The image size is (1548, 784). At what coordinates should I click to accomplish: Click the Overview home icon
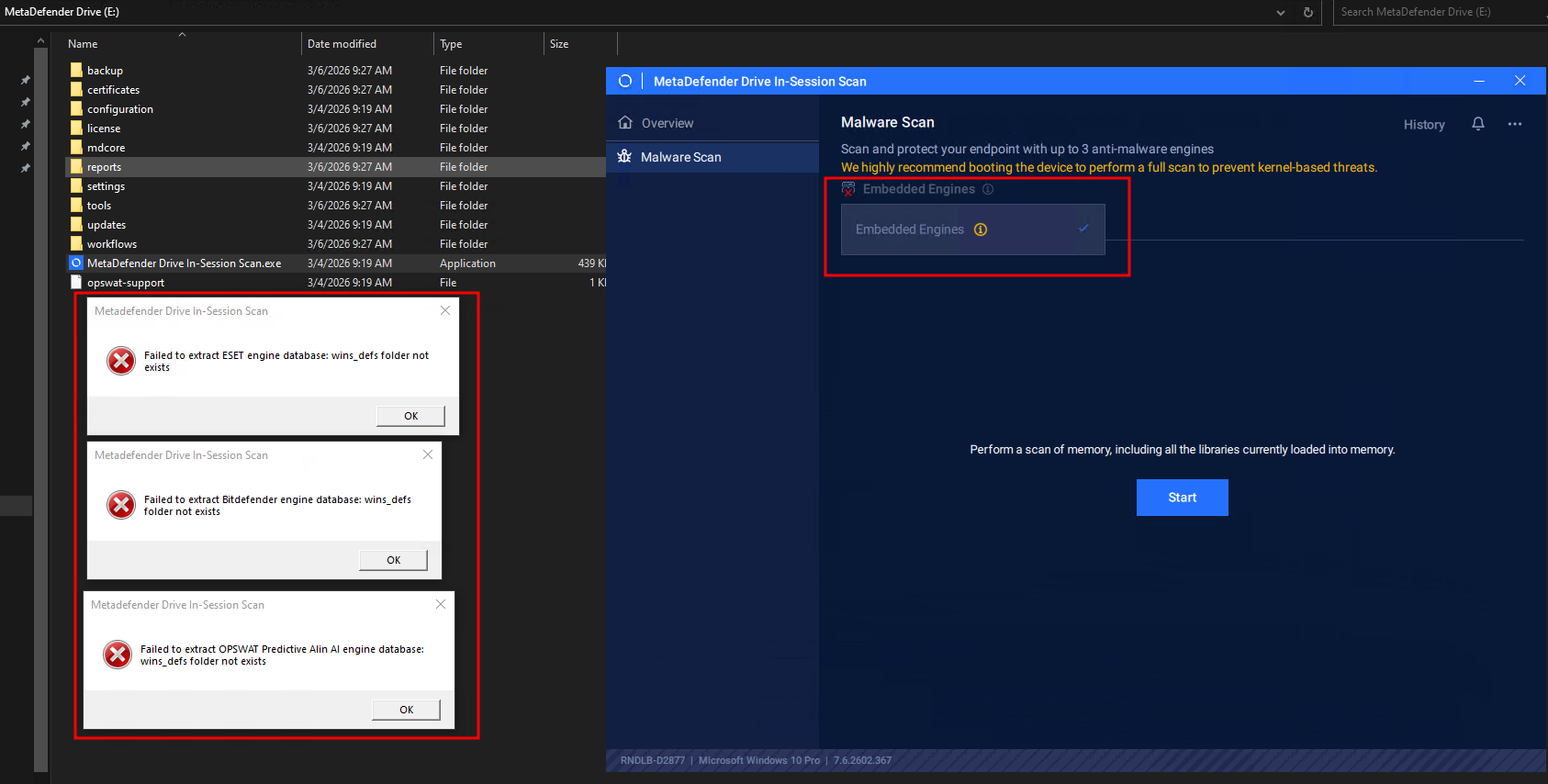point(625,123)
